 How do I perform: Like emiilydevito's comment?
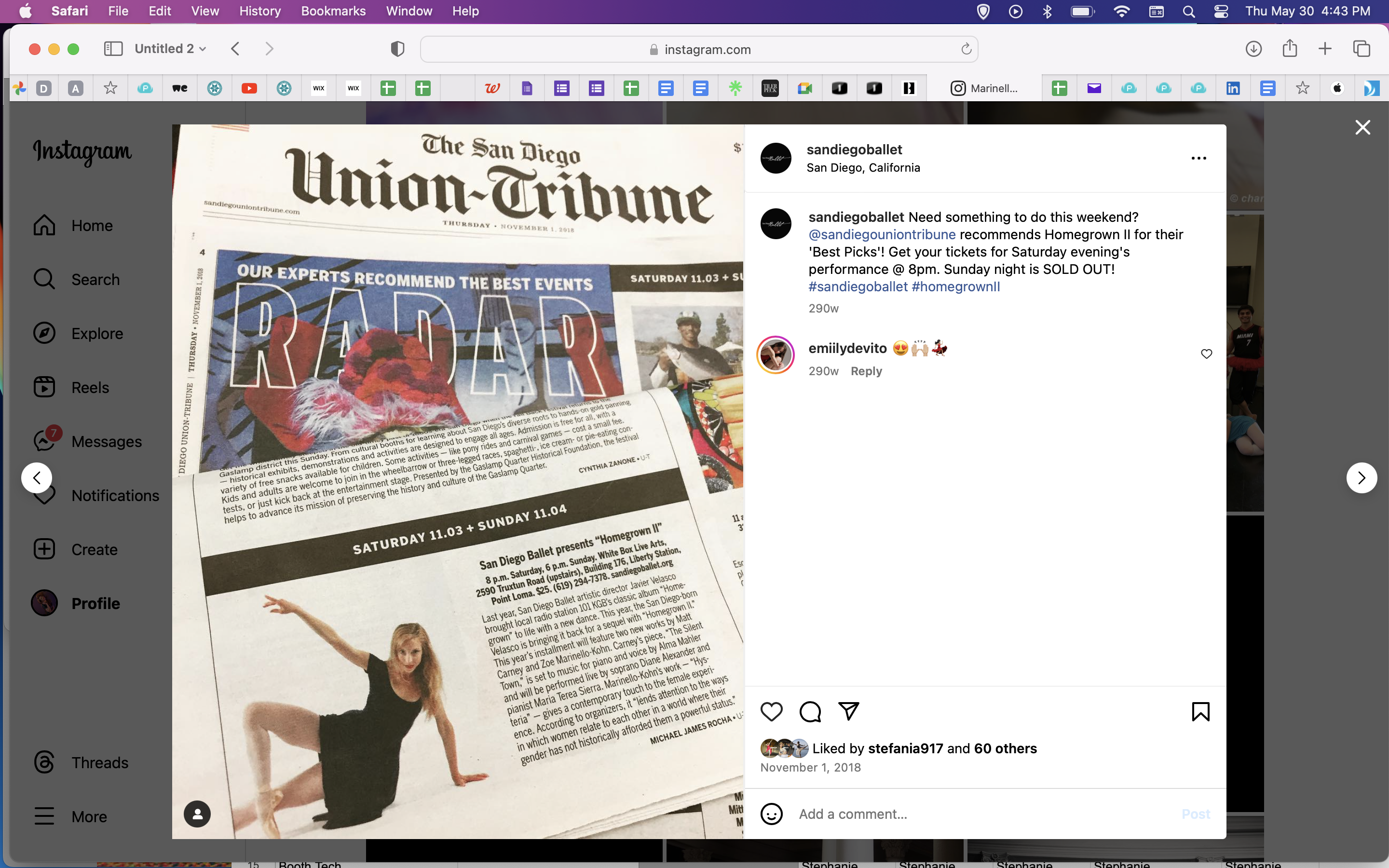(x=1207, y=353)
